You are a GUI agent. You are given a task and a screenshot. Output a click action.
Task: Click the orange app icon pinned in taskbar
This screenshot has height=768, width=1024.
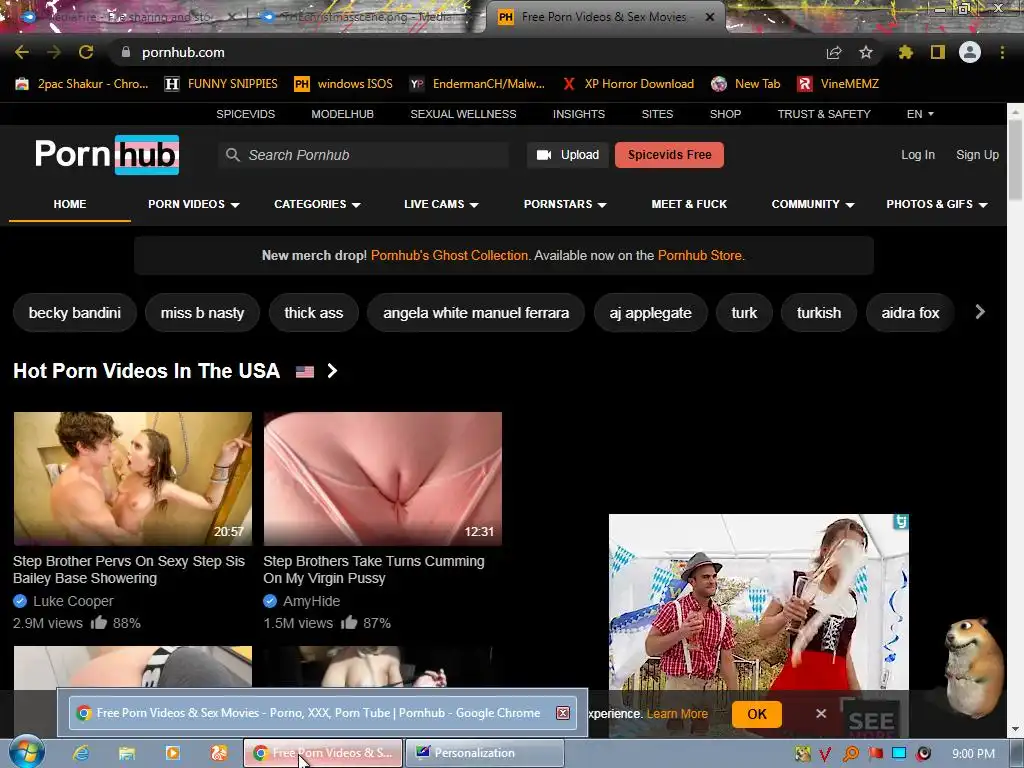click(219, 753)
